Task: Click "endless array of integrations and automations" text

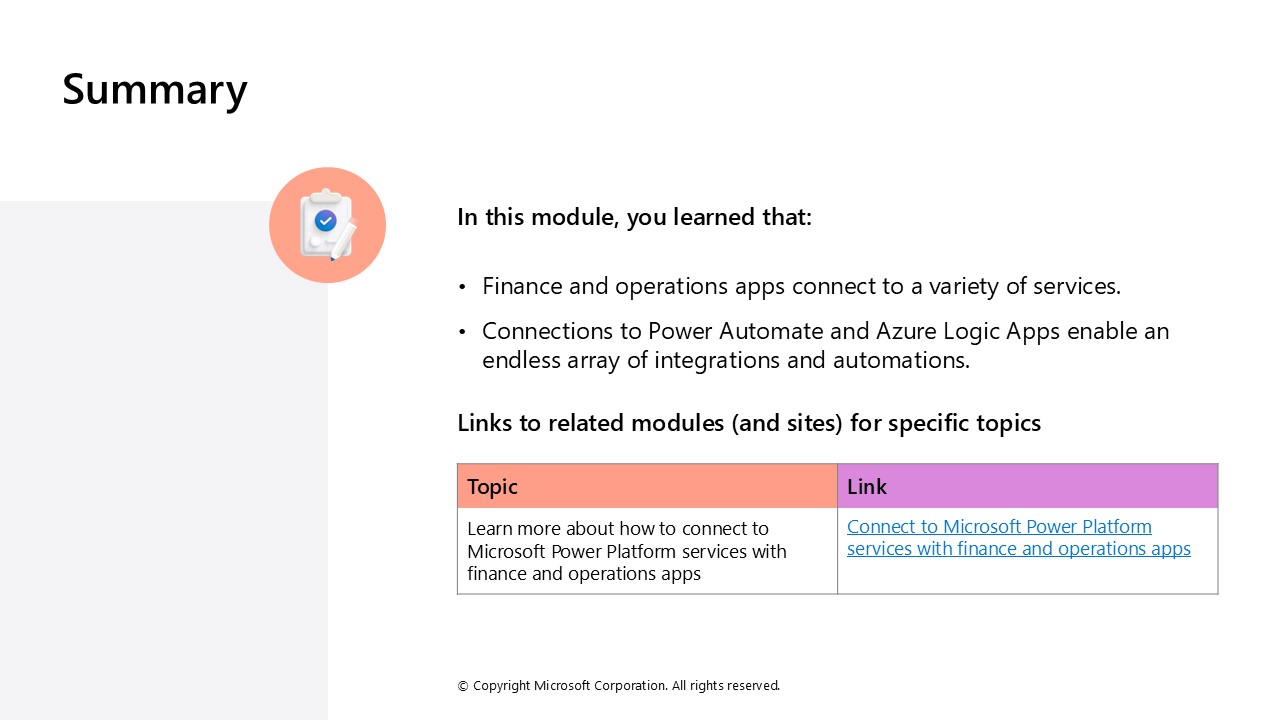Action: pyautogui.click(x=726, y=360)
